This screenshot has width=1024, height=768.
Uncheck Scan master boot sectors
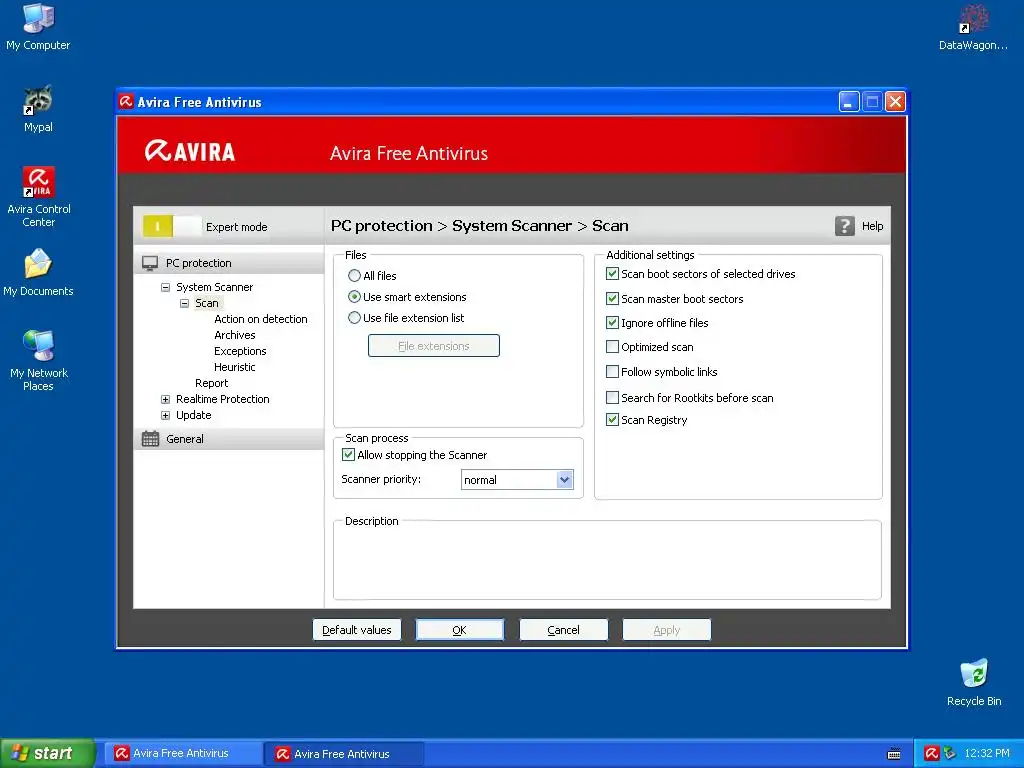coord(612,298)
